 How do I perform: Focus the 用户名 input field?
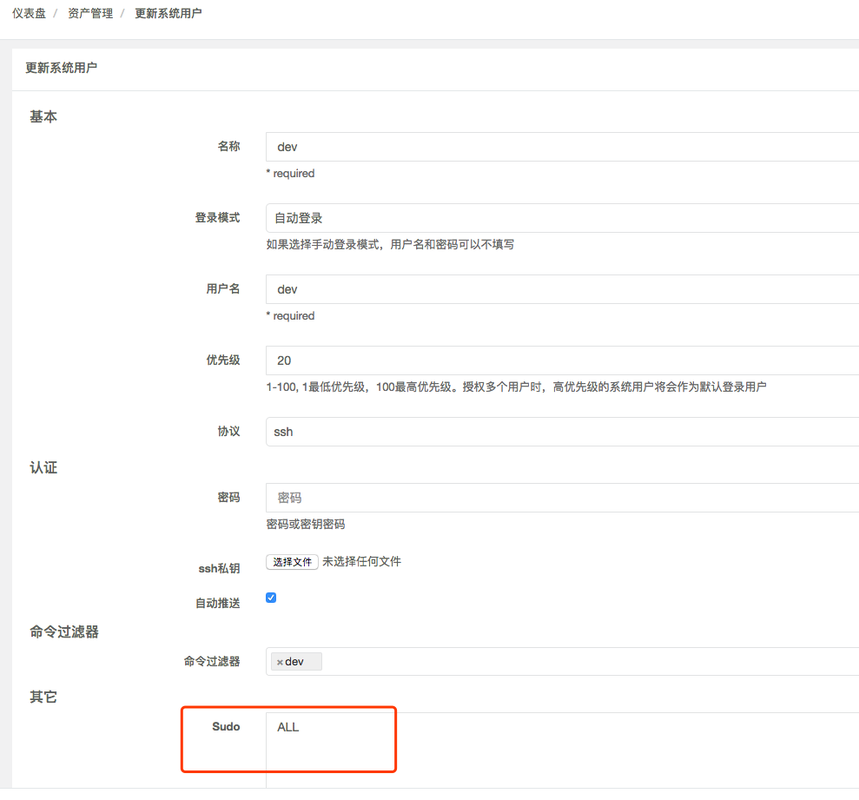click(562, 289)
